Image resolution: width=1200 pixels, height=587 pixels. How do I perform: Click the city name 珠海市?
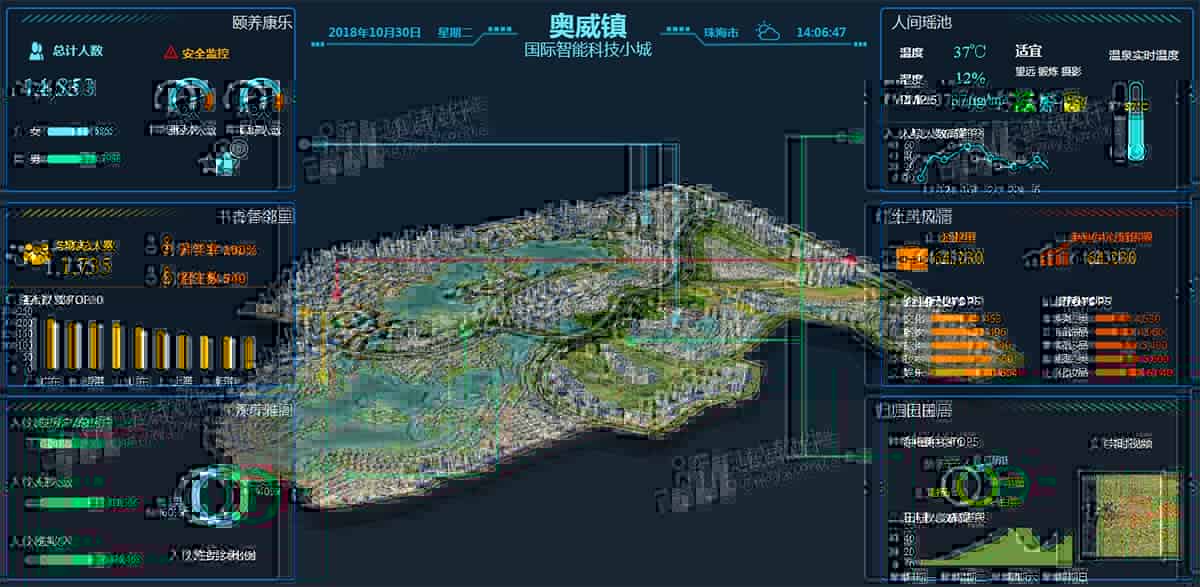pos(720,33)
